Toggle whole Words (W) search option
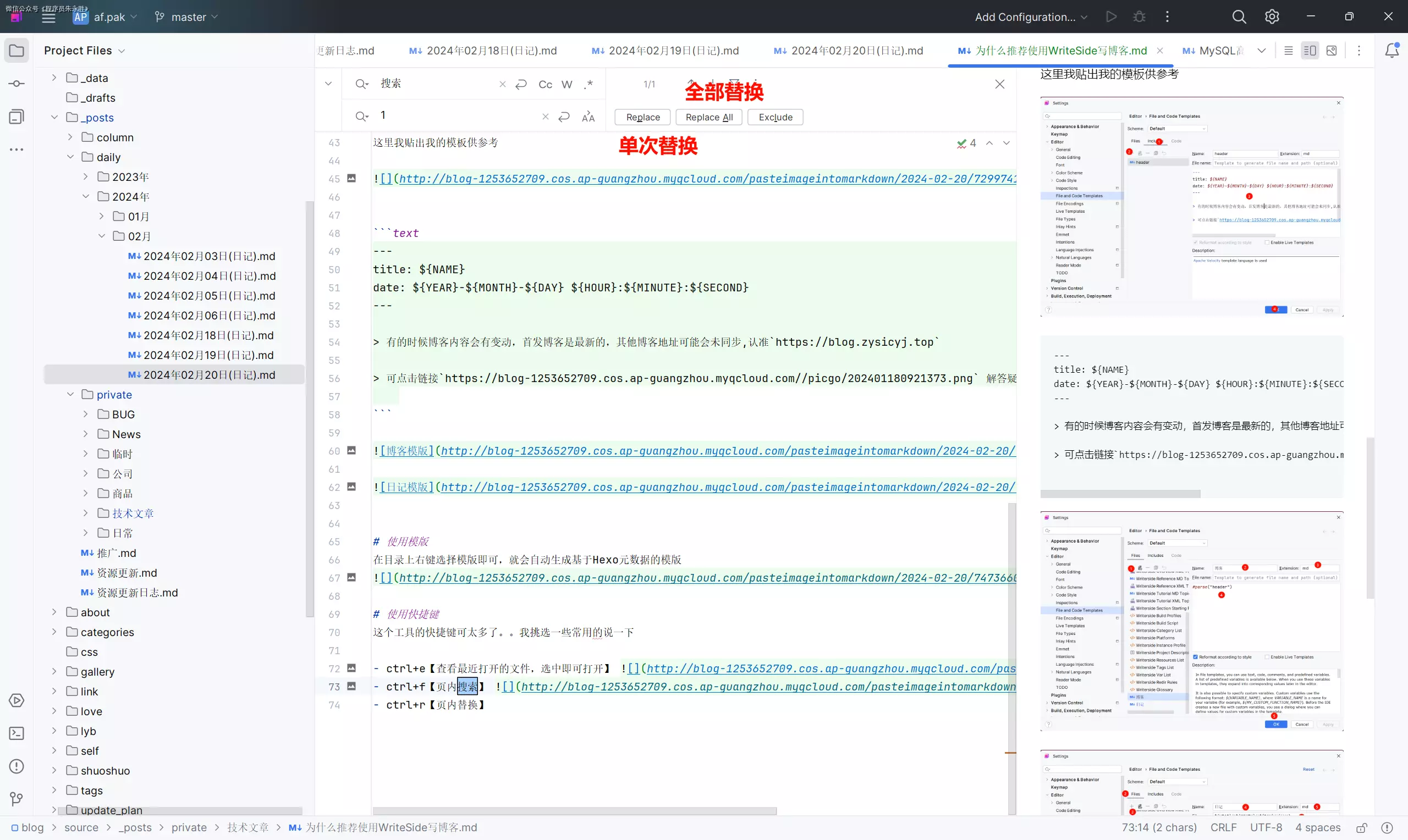Image resolution: width=1408 pixels, height=840 pixels. 566,84
